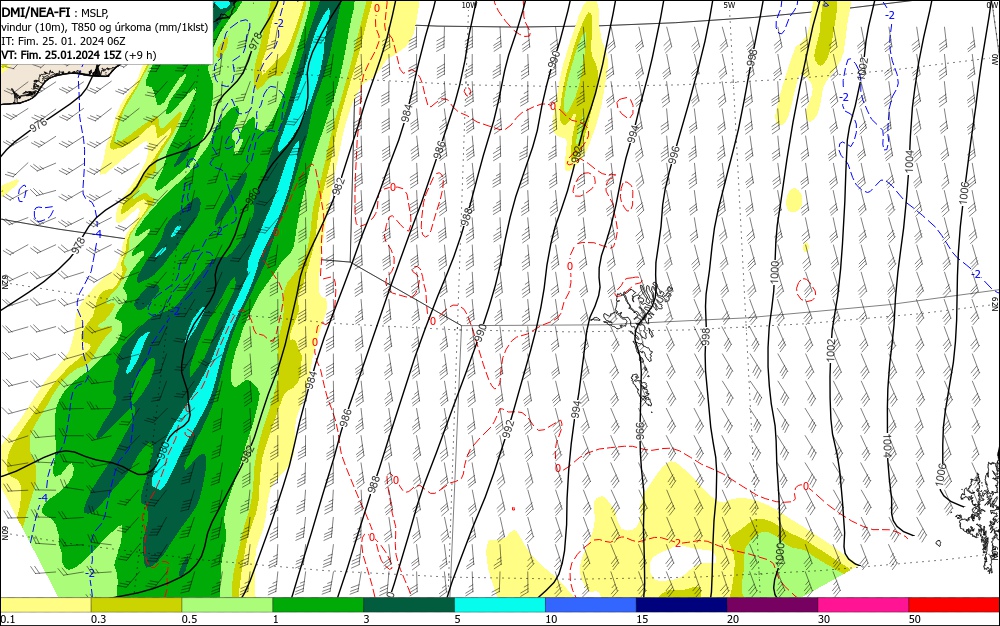Click the '0.1' legend scale value
This screenshot has height=626, width=1000.
tap(7, 619)
